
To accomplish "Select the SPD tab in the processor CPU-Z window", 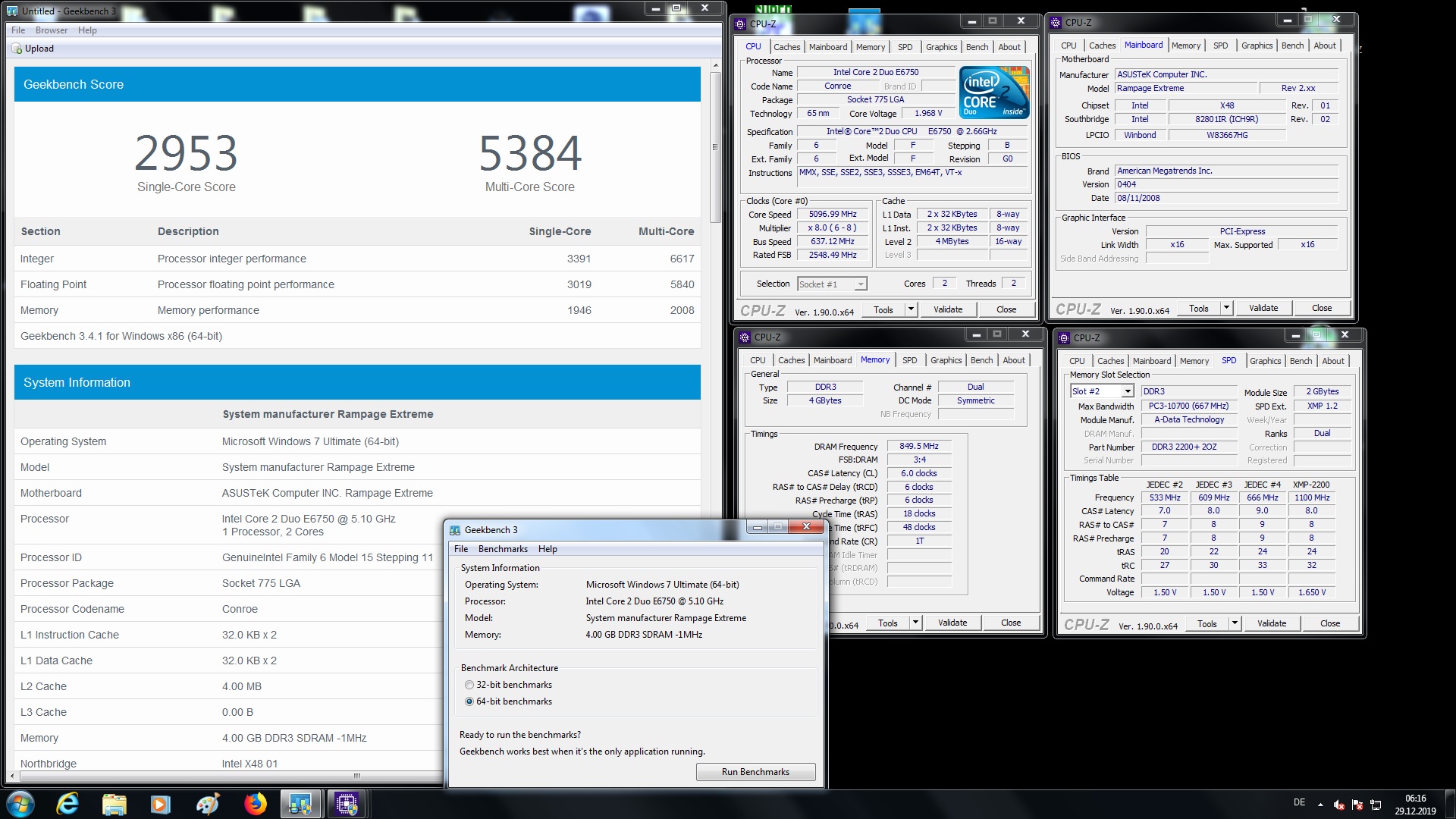I will click(x=905, y=47).
